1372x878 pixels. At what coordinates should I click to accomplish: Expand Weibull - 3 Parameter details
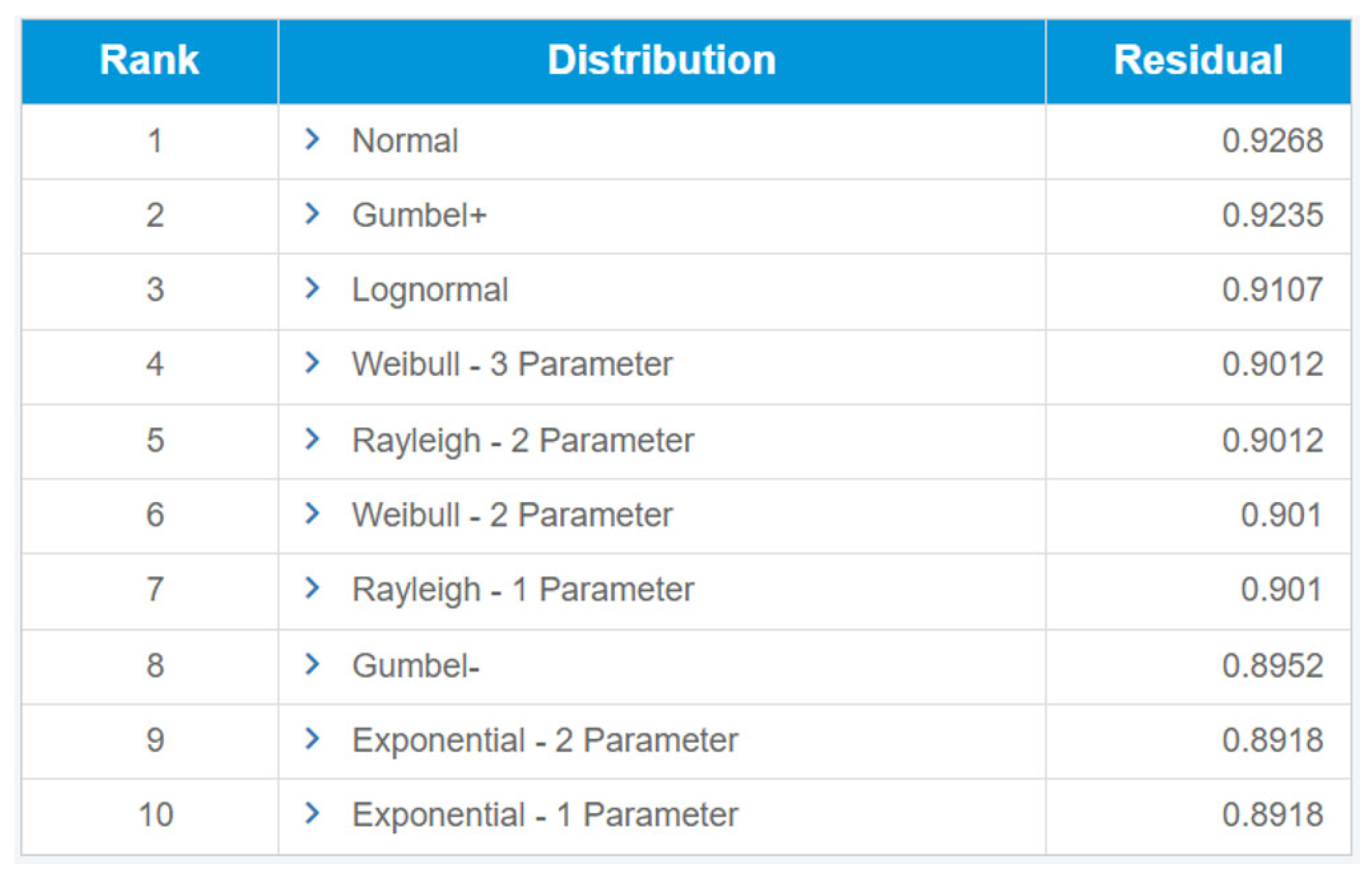coord(312,362)
